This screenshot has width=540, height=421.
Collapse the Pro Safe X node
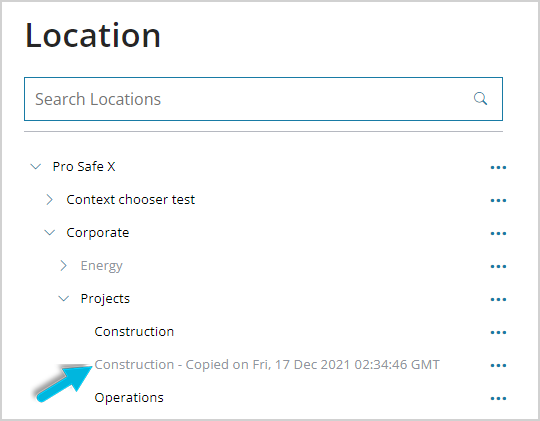tap(36, 167)
